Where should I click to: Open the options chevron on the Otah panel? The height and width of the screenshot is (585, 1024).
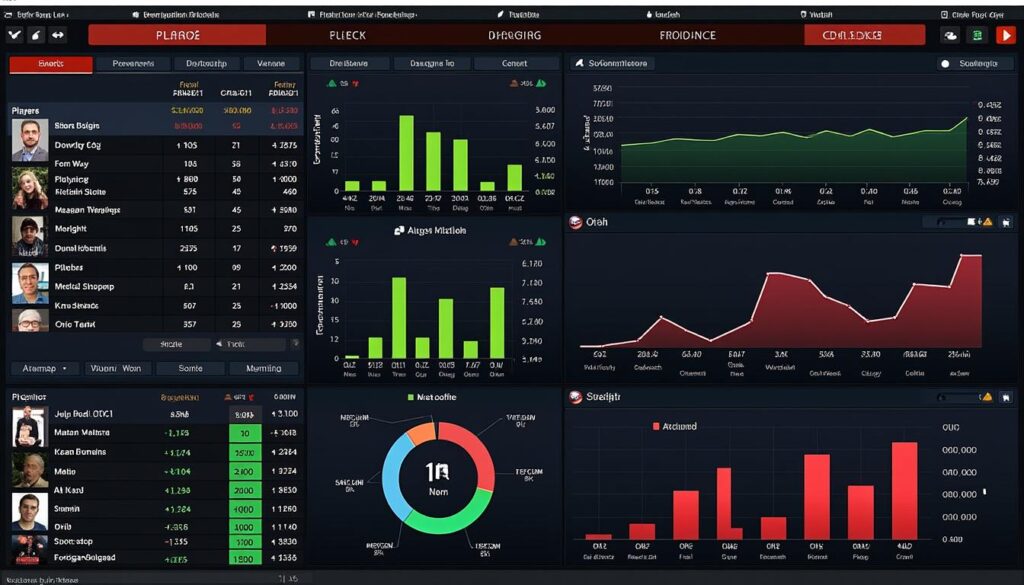[x=1005, y=222]
